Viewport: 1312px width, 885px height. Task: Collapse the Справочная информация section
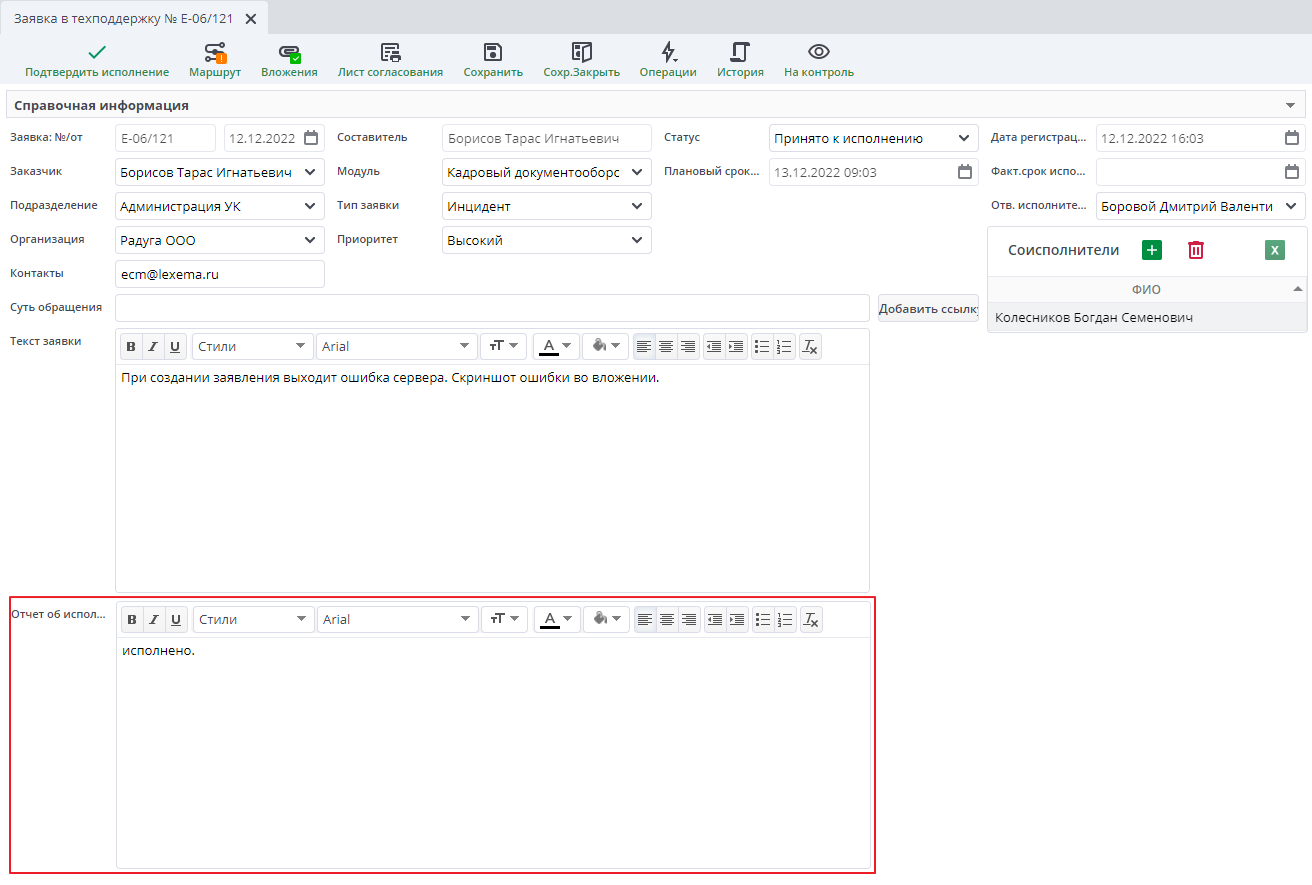pos(1290,105)
